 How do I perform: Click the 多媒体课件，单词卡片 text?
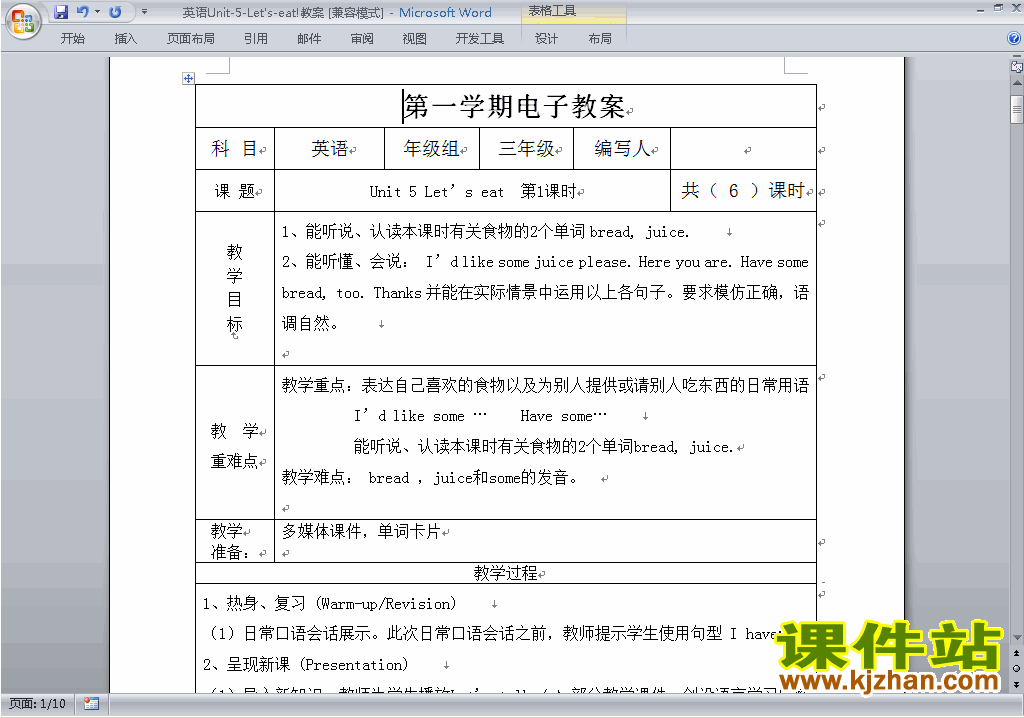pos(361,531)
